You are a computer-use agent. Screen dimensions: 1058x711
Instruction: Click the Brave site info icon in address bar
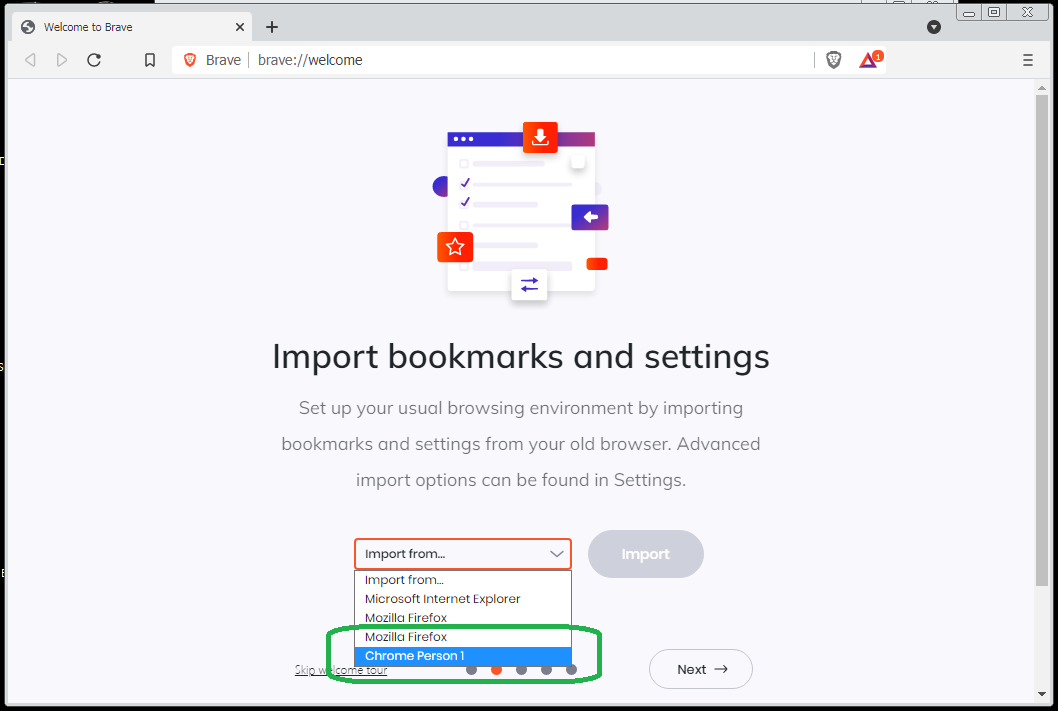coord(190,60)
